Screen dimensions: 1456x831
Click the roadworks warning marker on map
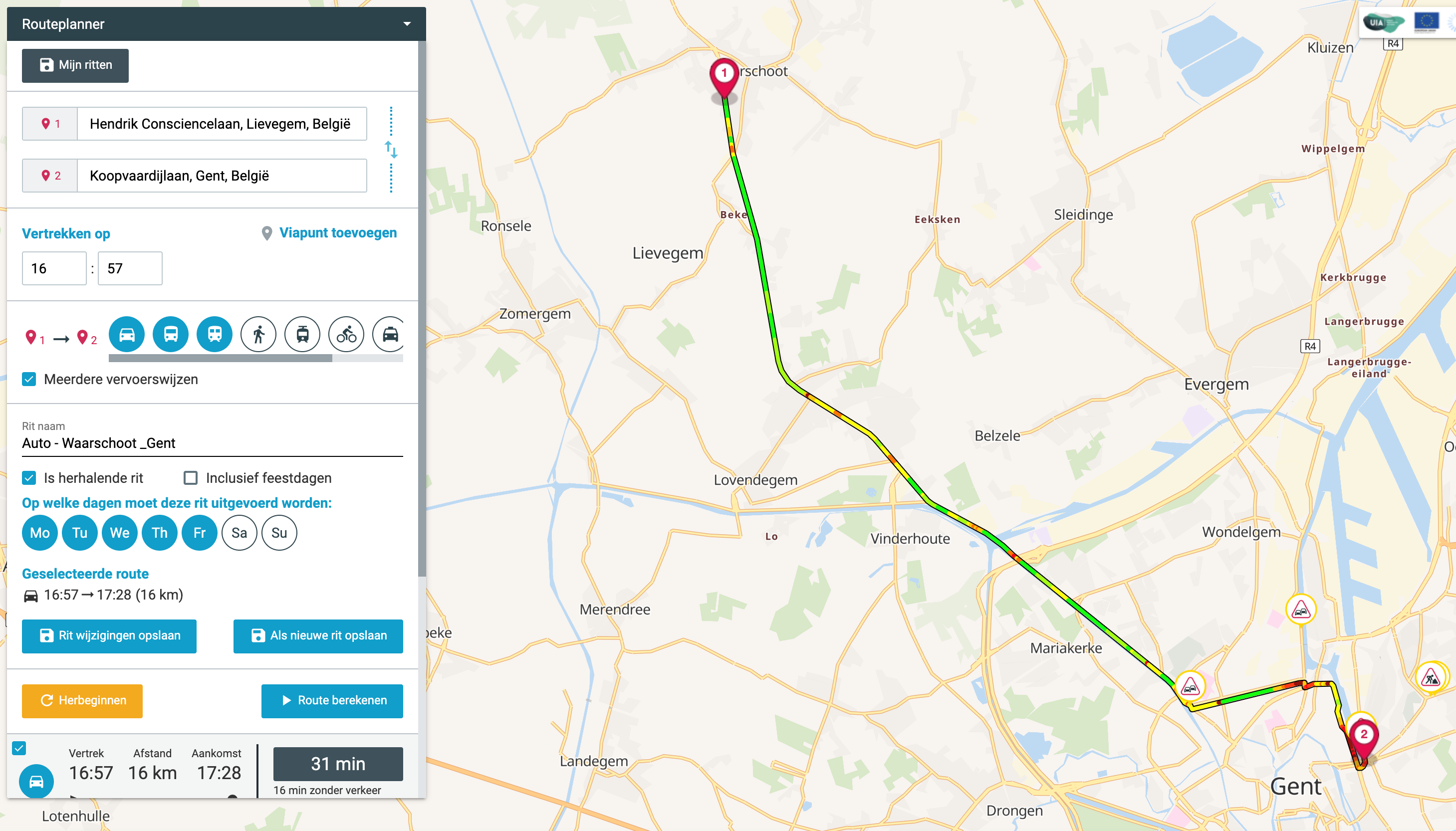1431,678
